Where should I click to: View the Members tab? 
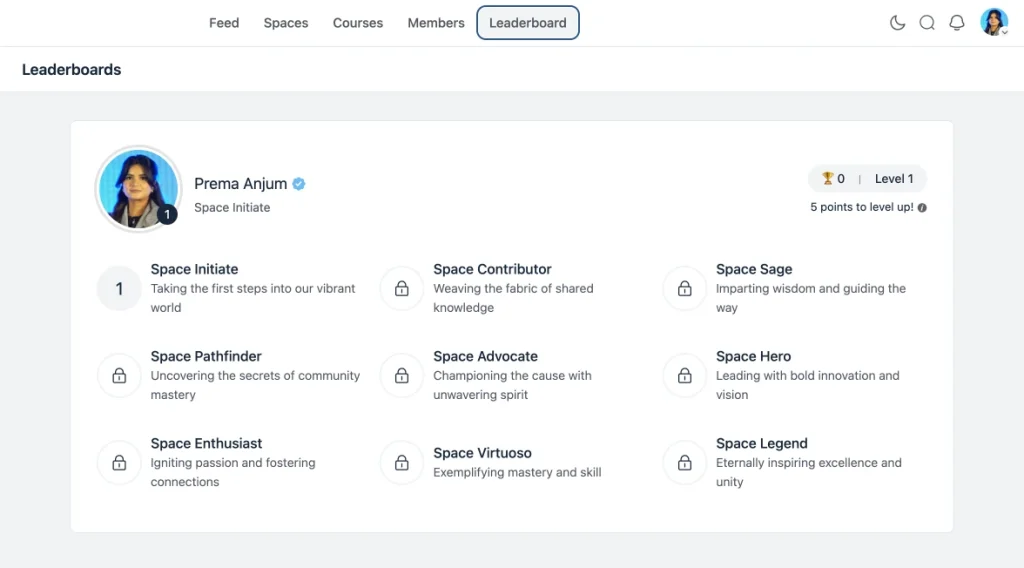pyautogui.click(x=436, y=23)
